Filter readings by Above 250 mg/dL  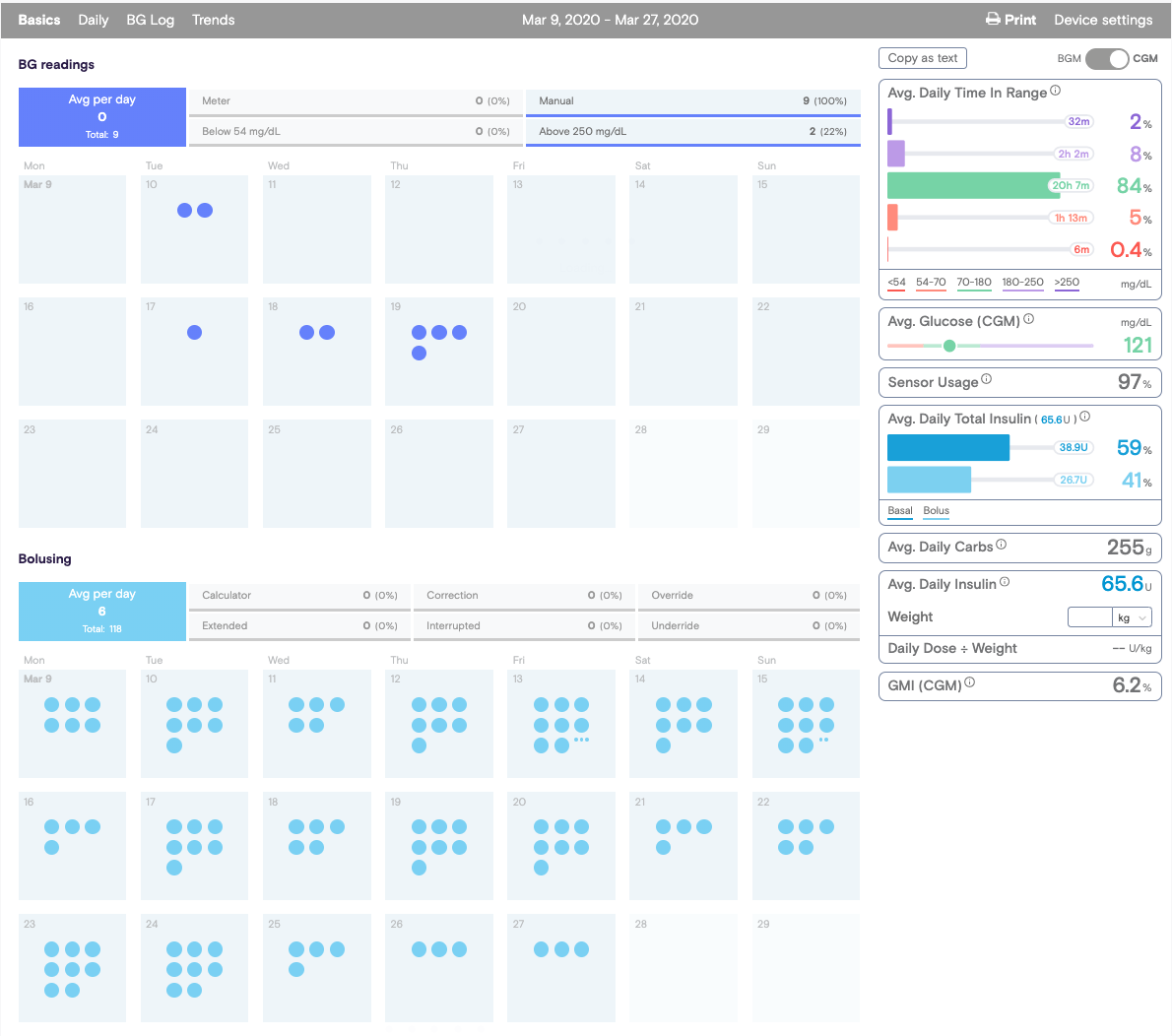[x=692, y=132]
